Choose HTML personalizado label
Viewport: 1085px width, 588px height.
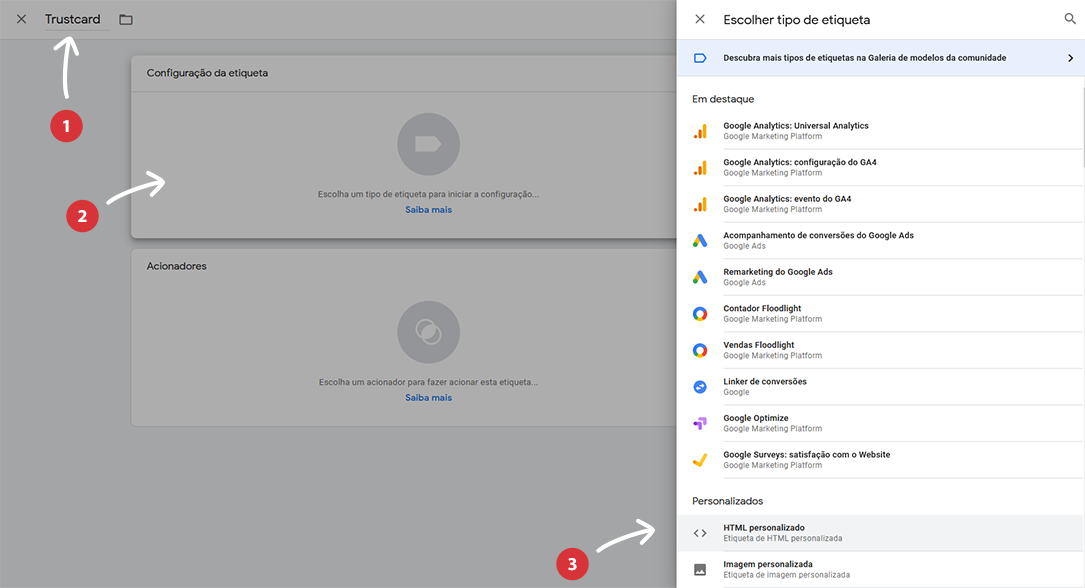[764, 528]
